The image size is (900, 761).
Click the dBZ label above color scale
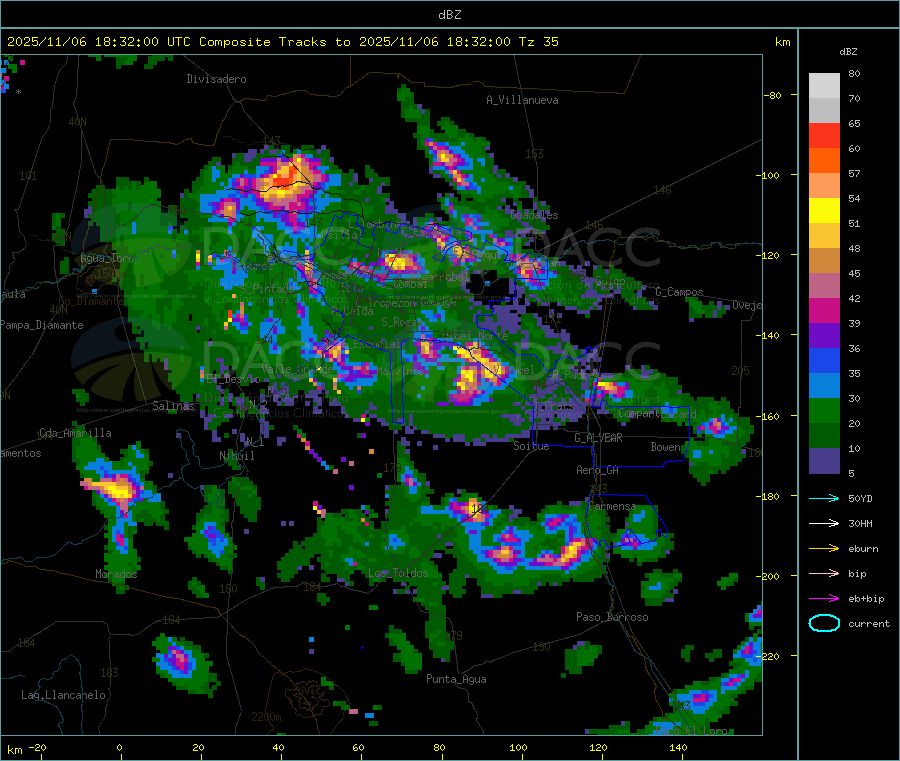pos(848,52)
